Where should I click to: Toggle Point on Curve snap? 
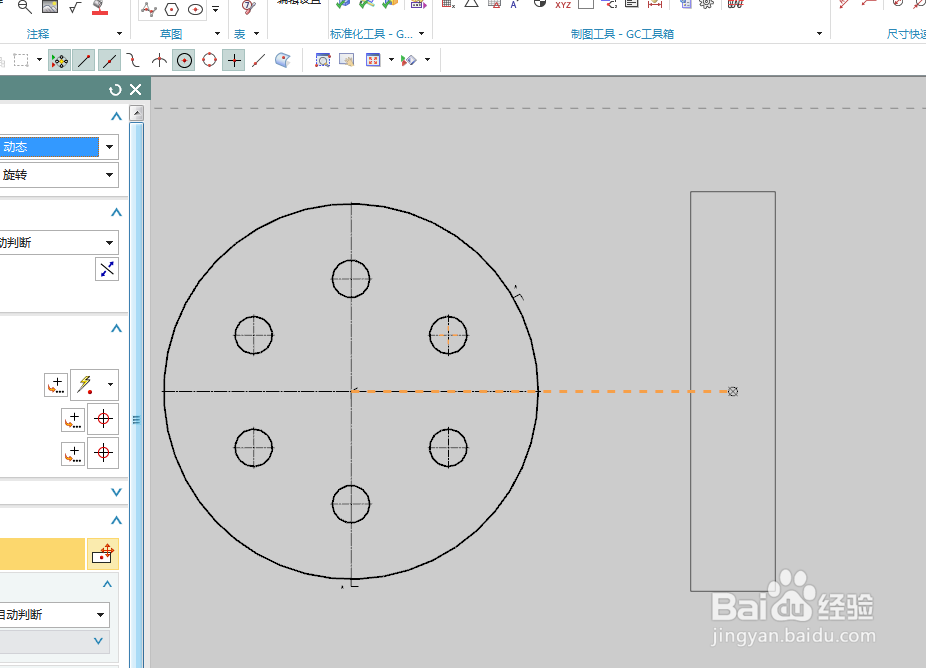coord(258,60)
